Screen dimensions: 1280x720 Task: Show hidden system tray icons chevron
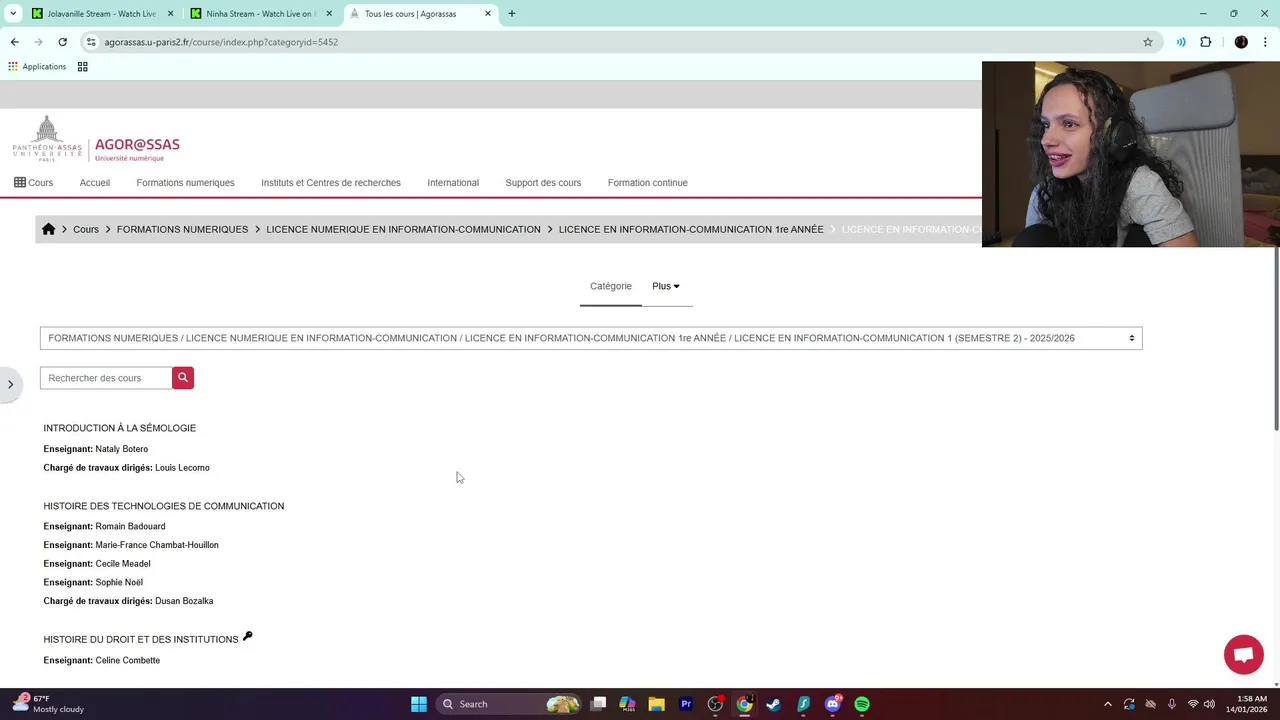pyautogui.click(x=1107, y=704)
